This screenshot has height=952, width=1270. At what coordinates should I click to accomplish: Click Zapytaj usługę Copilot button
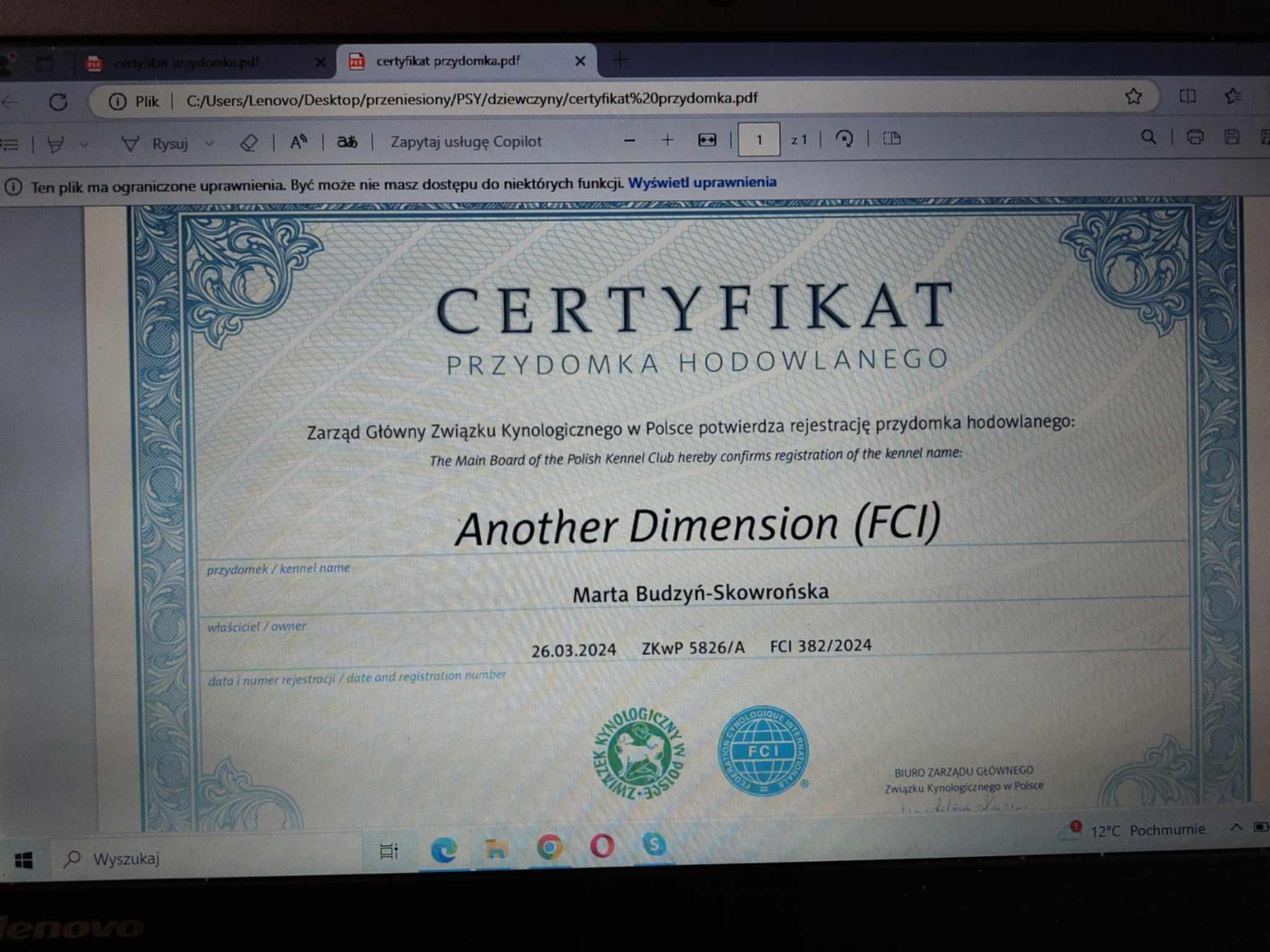coord(466,141)
